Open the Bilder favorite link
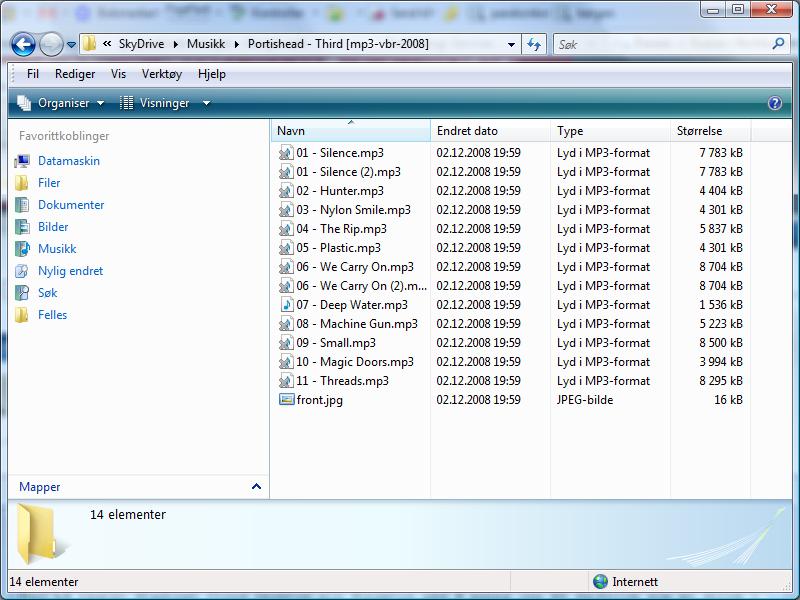Image resolution: width=800 pixels, height=600 pixels. pos(53,227)
